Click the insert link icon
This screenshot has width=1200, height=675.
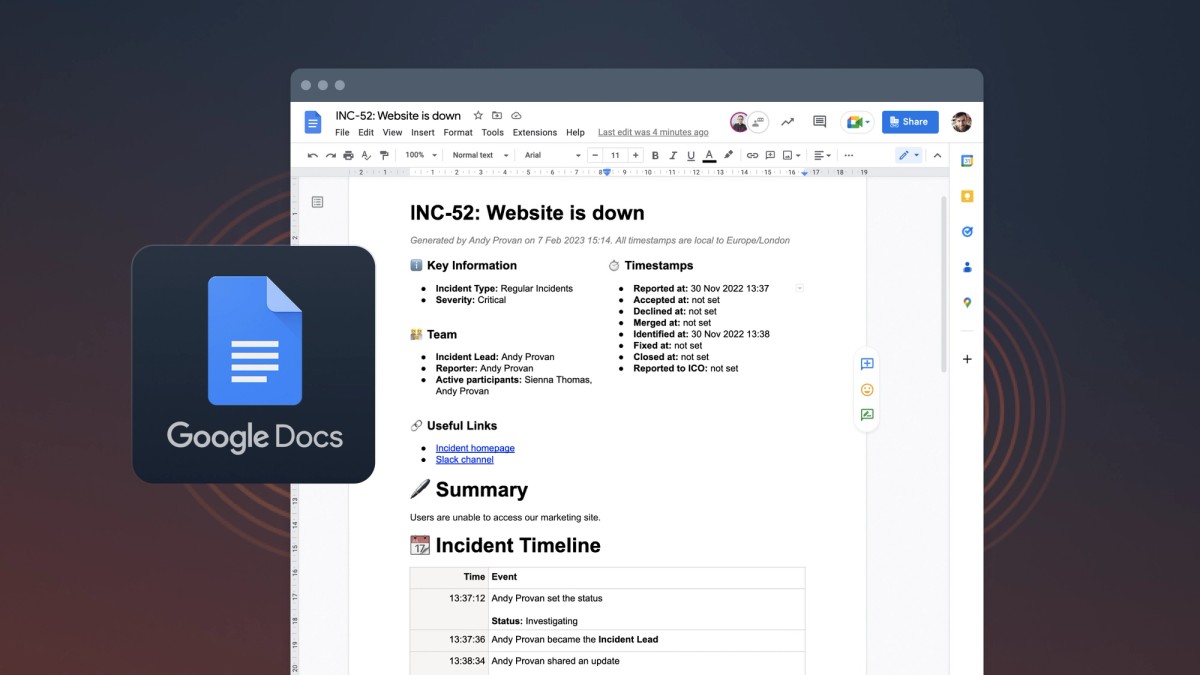[753, 155]
